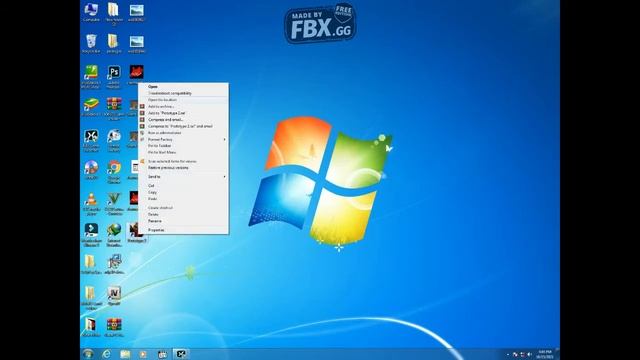Image resolution: width=640 pixels, height=360 pixels.
Task: Choose Pin to Start Menu
Action: coord(183,152)
